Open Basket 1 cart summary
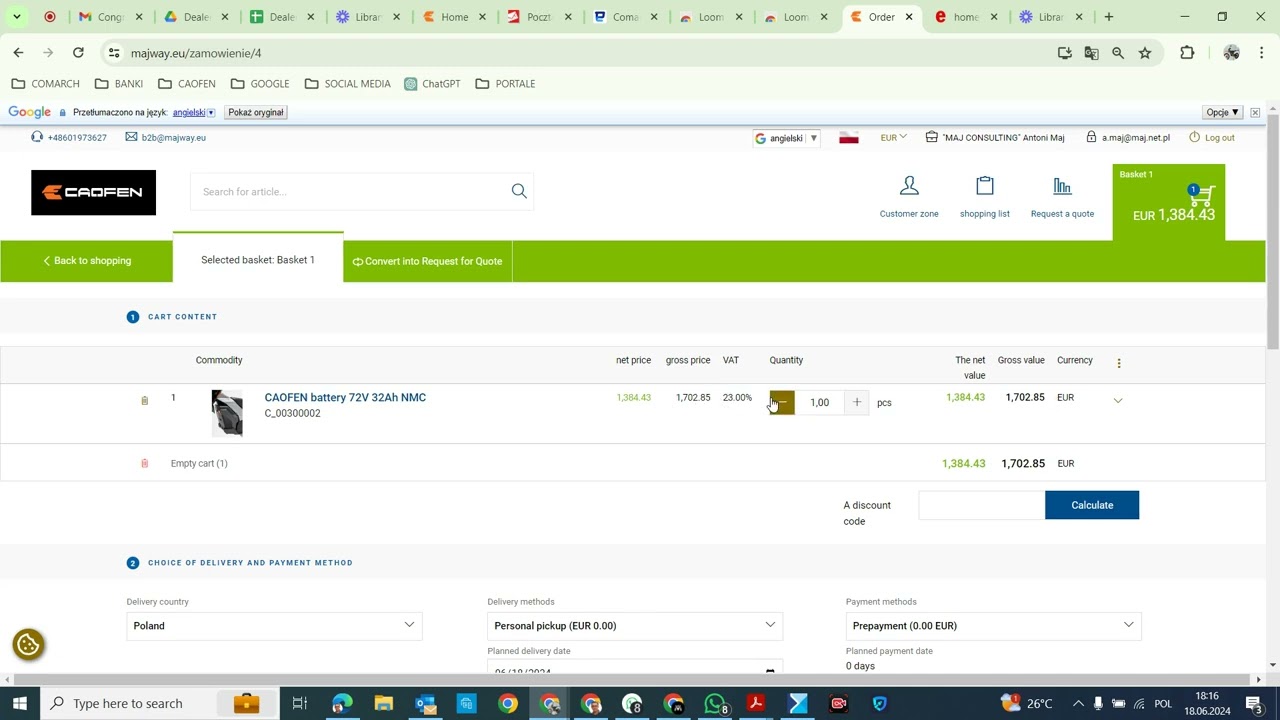Screen dimensions: 1280x720 1169,202
